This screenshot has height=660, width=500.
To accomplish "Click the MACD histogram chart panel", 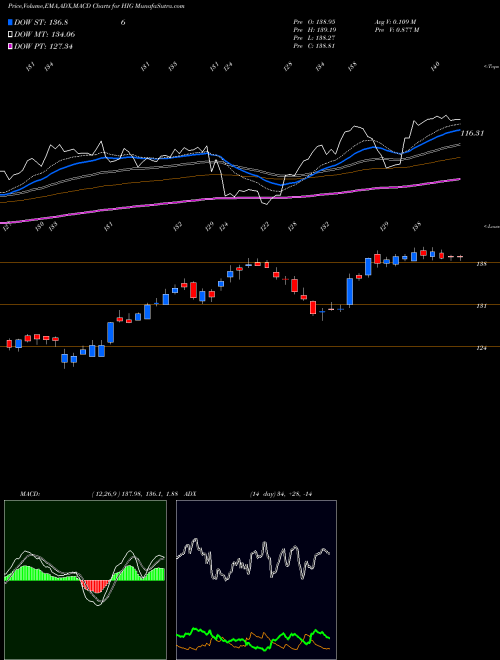I will 85,580.
